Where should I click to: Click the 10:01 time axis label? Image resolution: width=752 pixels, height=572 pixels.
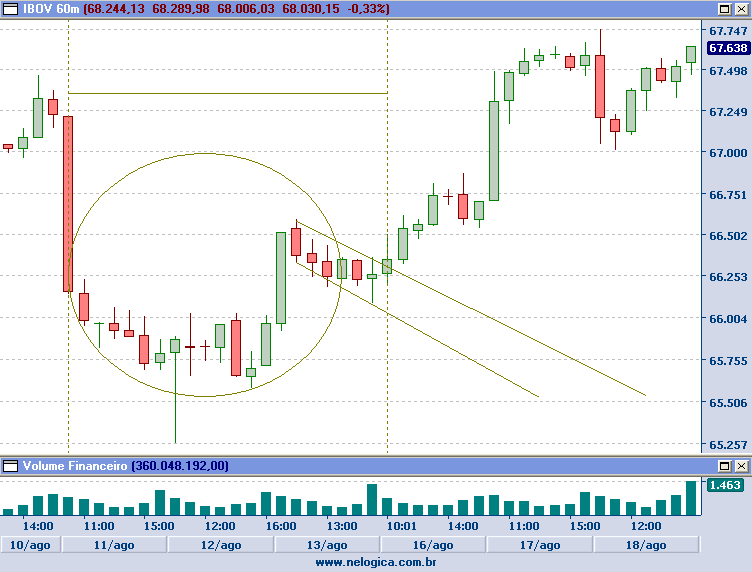[x=401, y=526]
